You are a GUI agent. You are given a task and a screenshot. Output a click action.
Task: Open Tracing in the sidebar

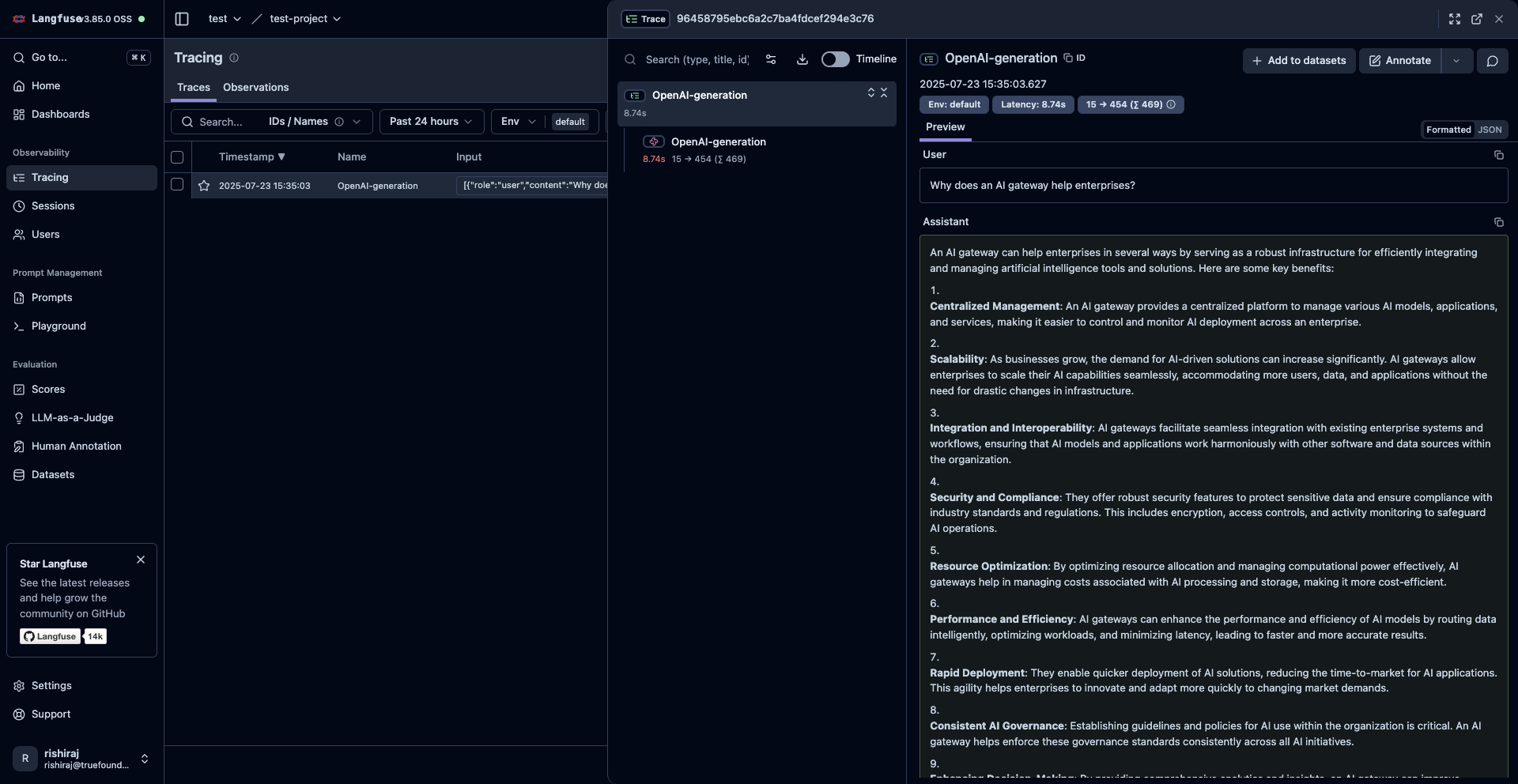pyautogui.click(x=81, y=177)
